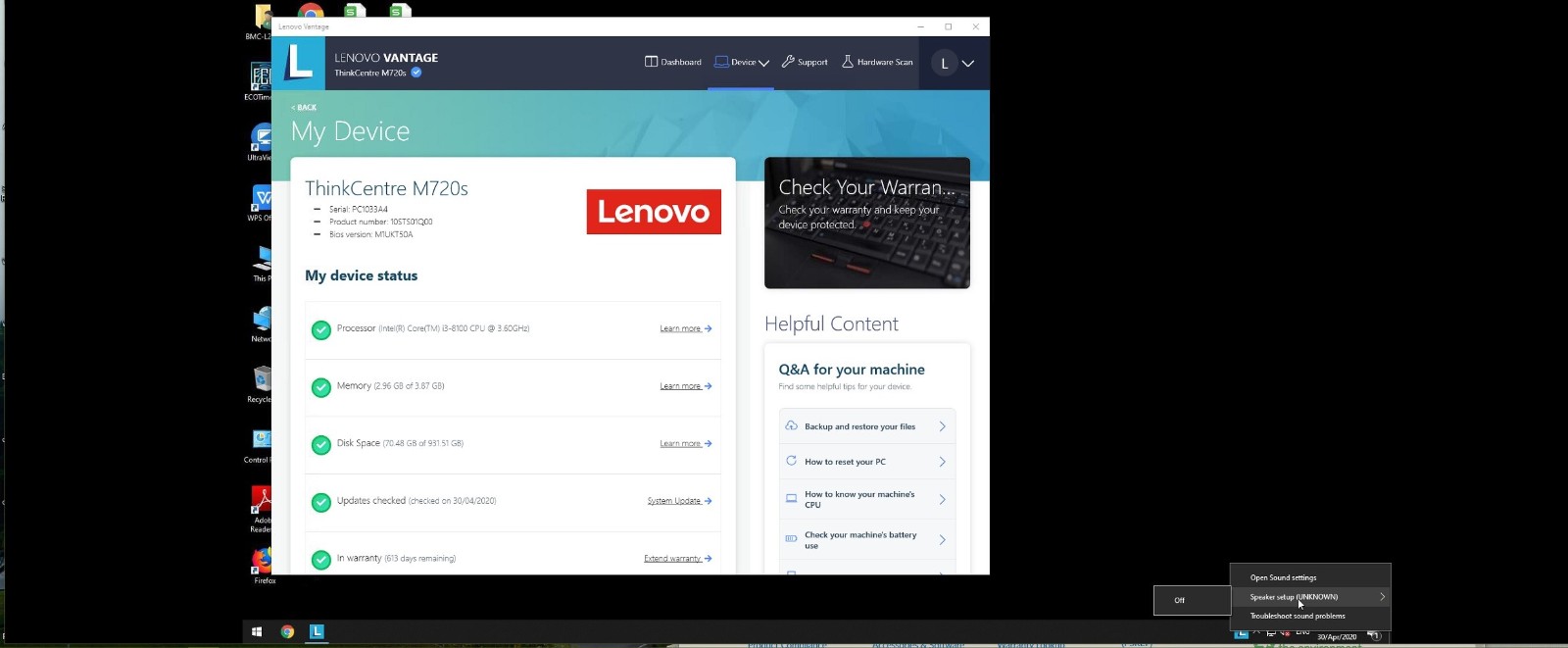
Task: Select Open Sound settings in context menu
Action: pos(1310,577)
